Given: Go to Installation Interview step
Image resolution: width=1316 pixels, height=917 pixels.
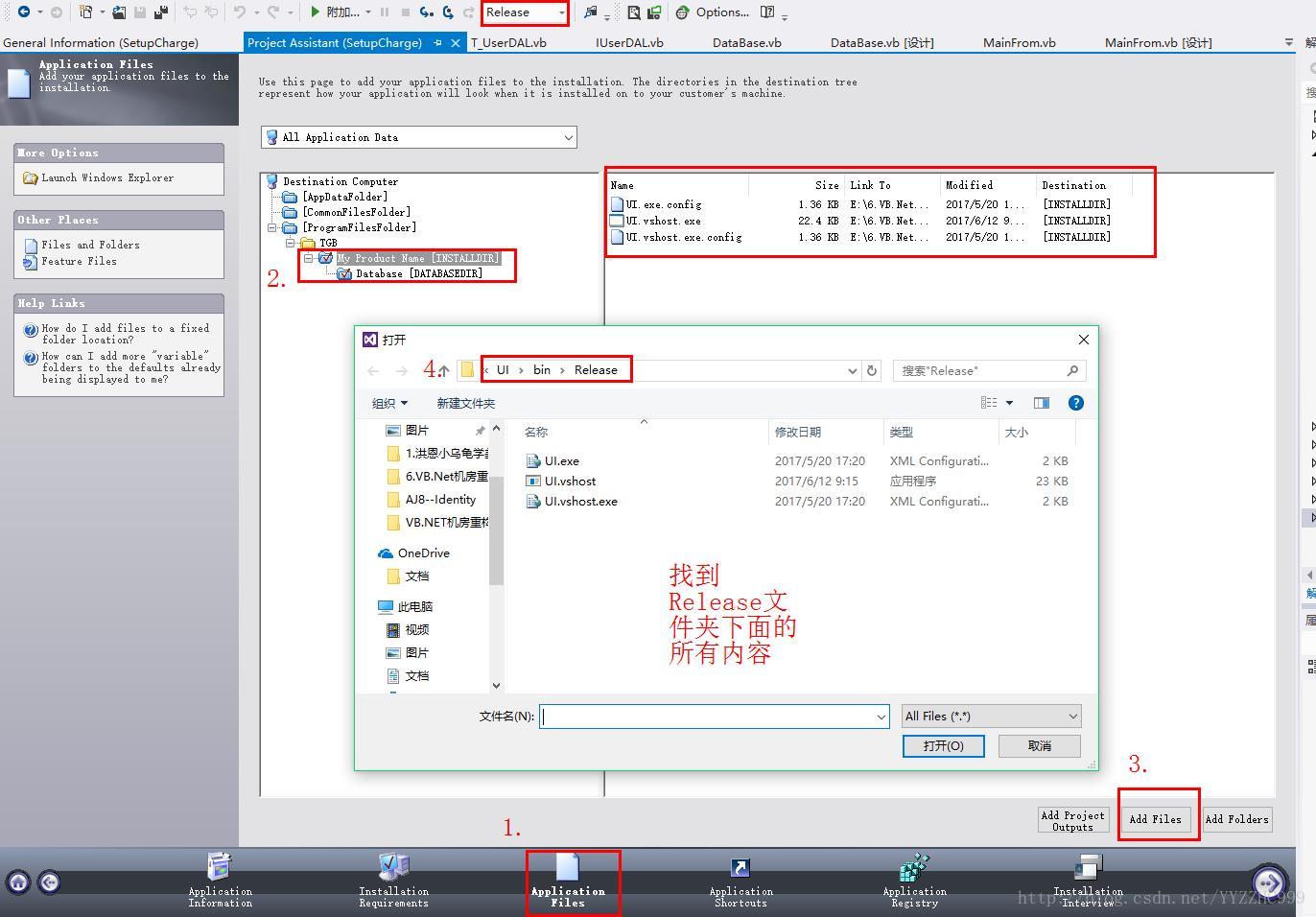Looking at the screenshot, I should click(1088, 880).
